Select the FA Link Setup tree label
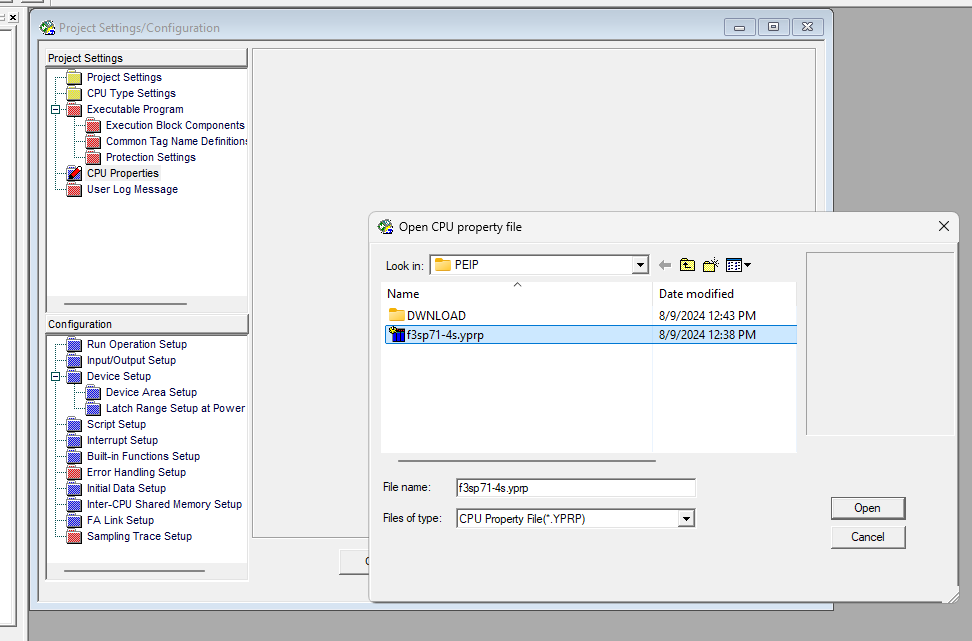The image size is (972, 641). [x=120, y=521]
